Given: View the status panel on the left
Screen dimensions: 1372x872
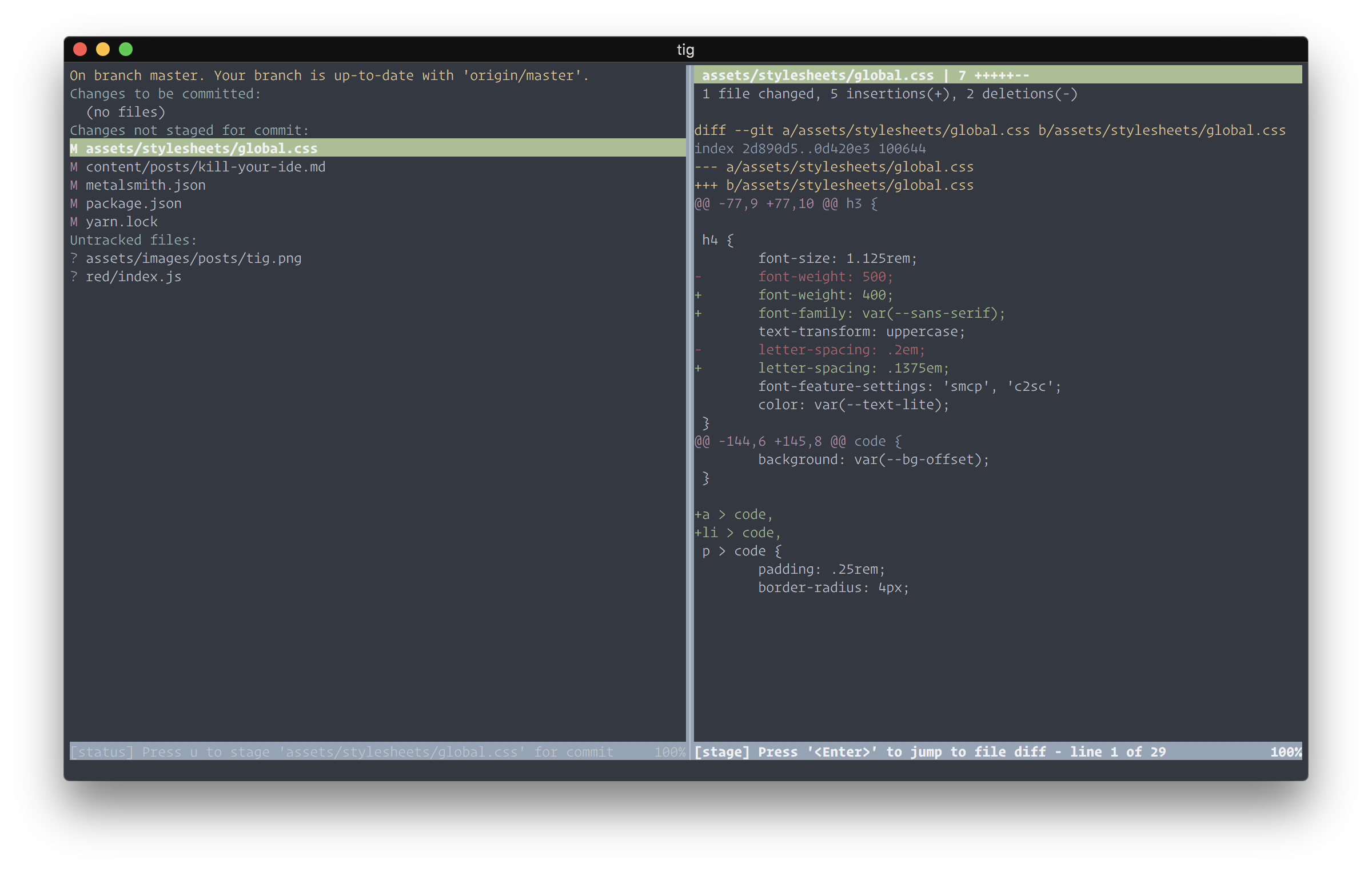Looking at the screenshot, I should pyautogui.click(x=378, y=412).
